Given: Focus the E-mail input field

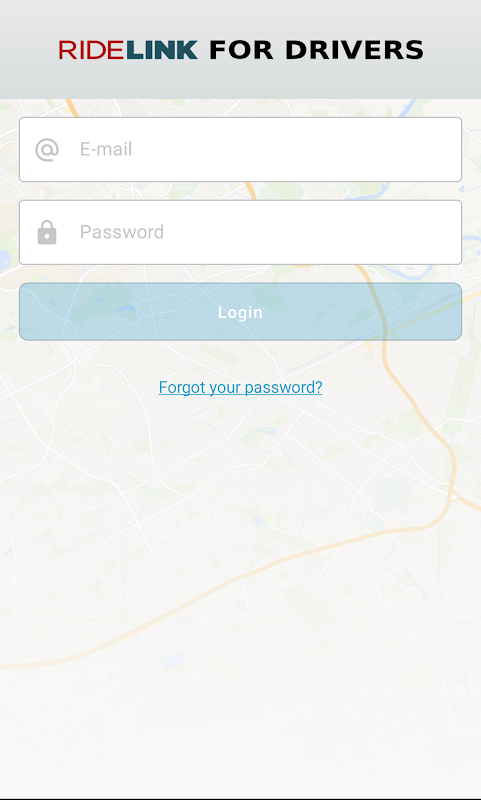Looking at the screenshot, I should [x=240, y=149].
